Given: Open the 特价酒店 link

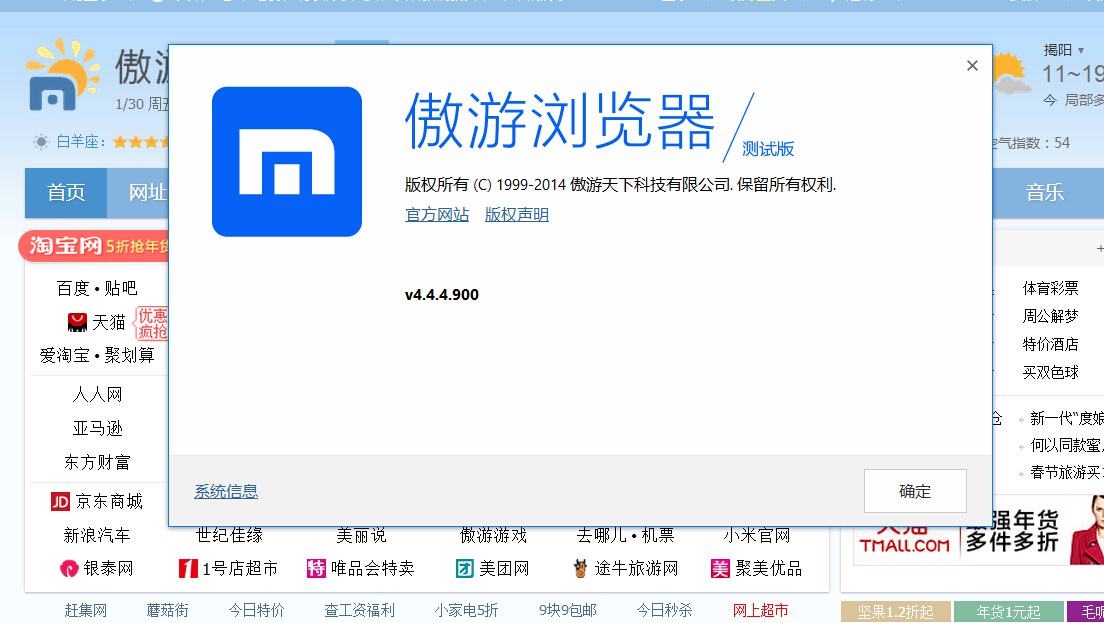Looking at the screenshot, I should (1050, 344).
